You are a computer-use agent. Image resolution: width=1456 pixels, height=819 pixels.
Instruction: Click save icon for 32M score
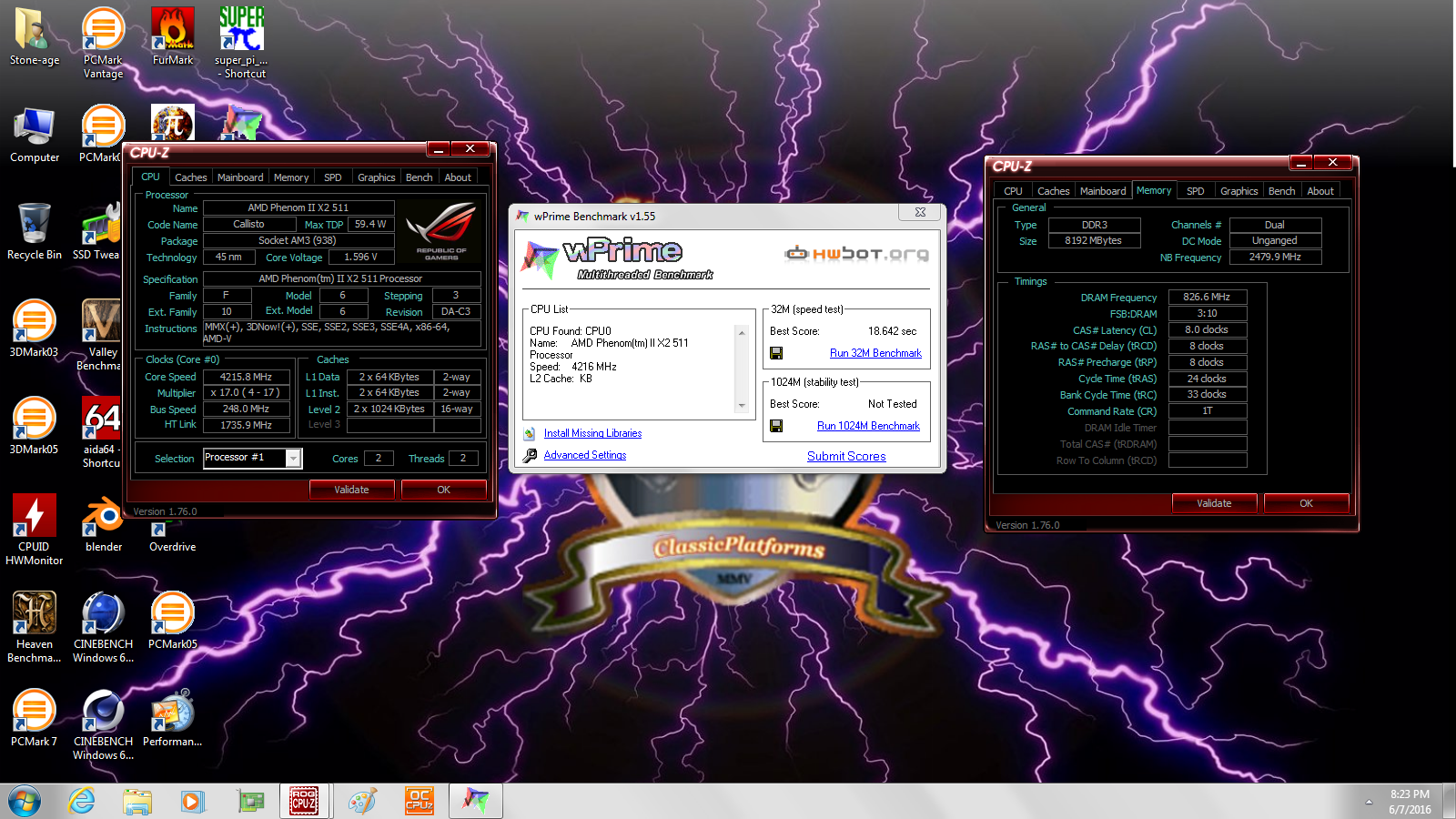tap(776, 353)
